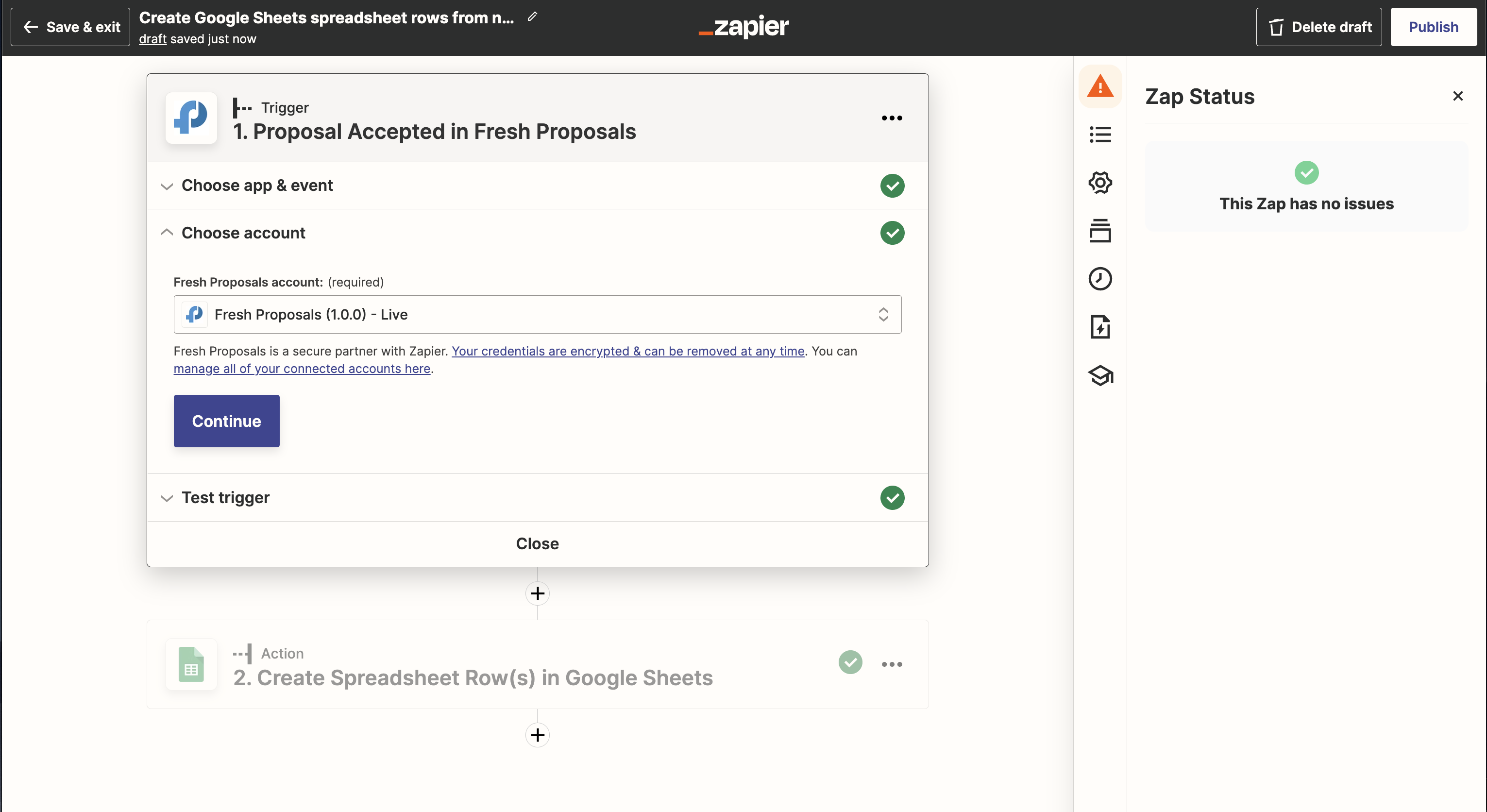Collapse the Choose account section
Screen dimensions: 1487x812
[243, 233]
